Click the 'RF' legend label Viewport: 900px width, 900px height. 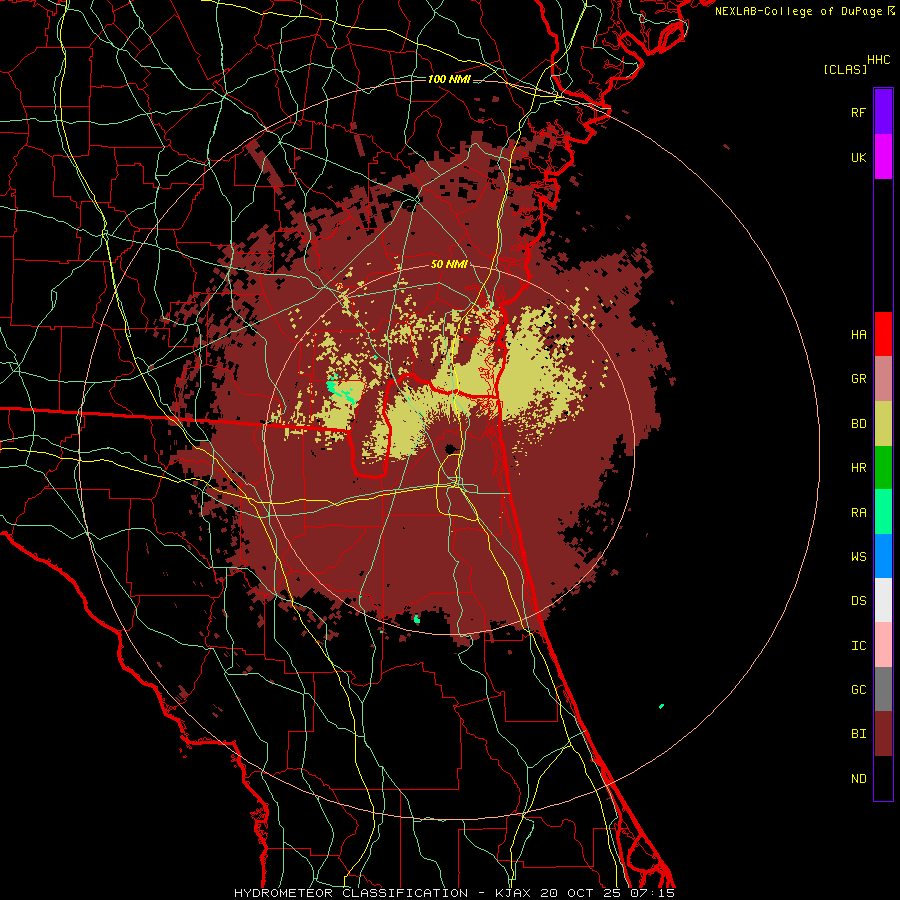(x=858, y=112)
